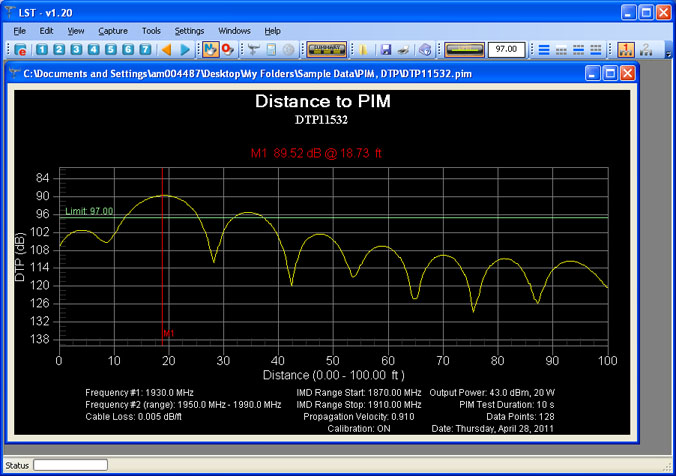Select trace number 4 button

click(x=94, y=50)
